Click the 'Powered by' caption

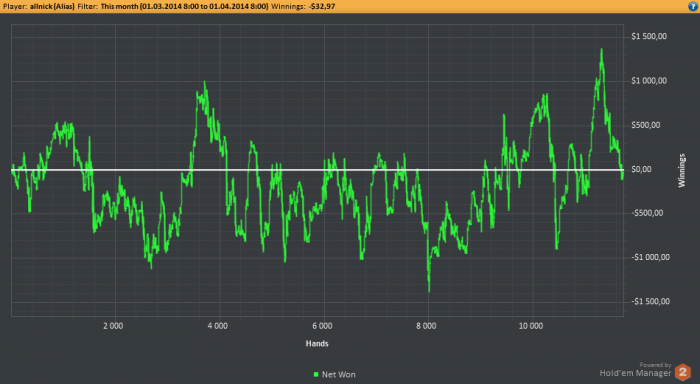click(x=655, y=365)
